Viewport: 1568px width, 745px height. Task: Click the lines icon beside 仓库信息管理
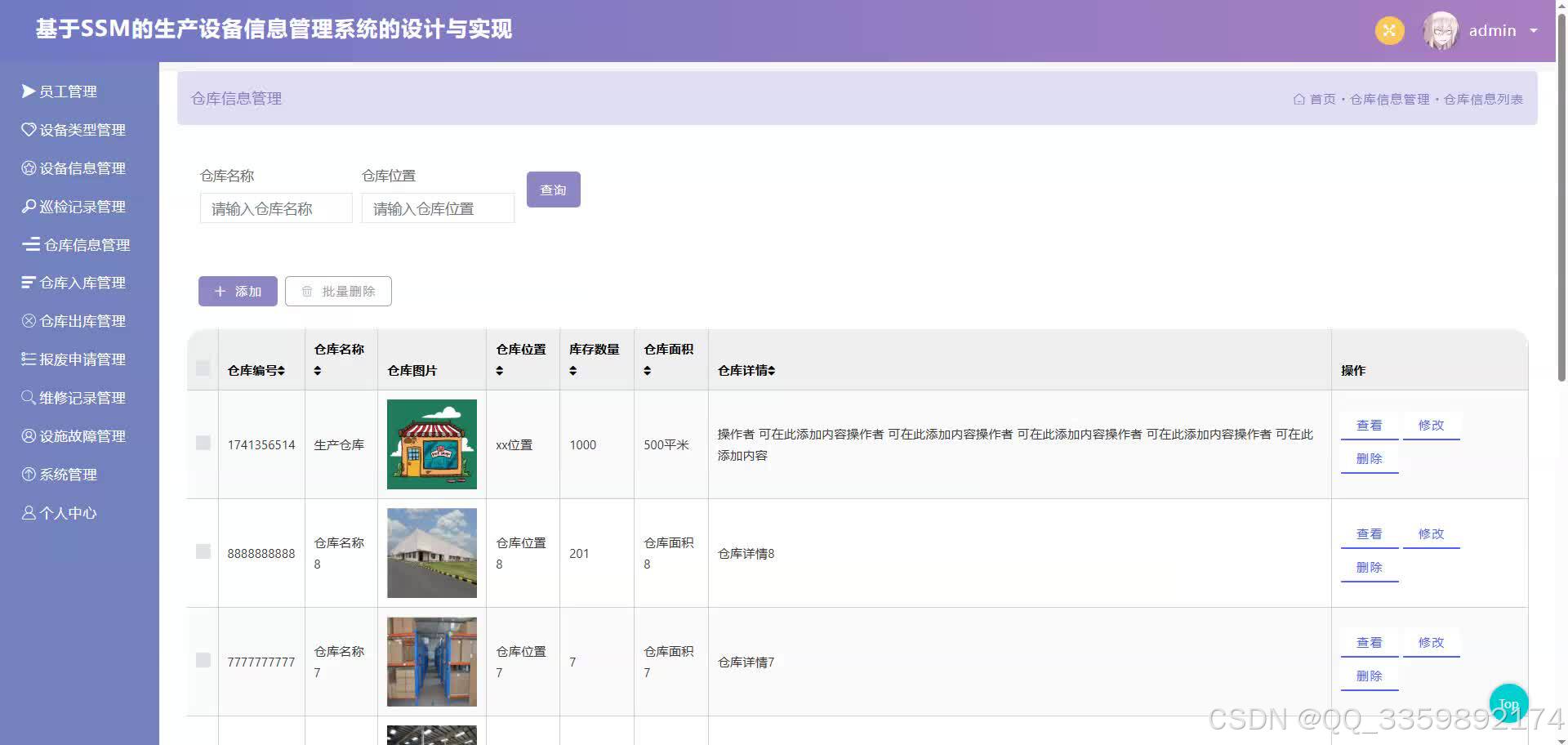31,244
